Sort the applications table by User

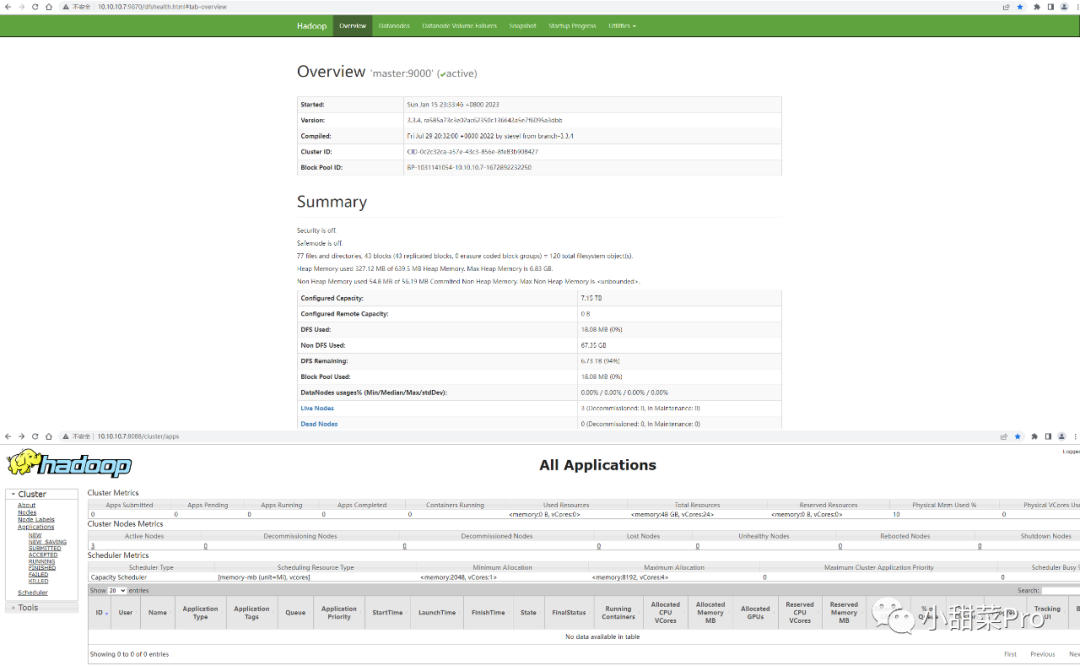(125, 612)
